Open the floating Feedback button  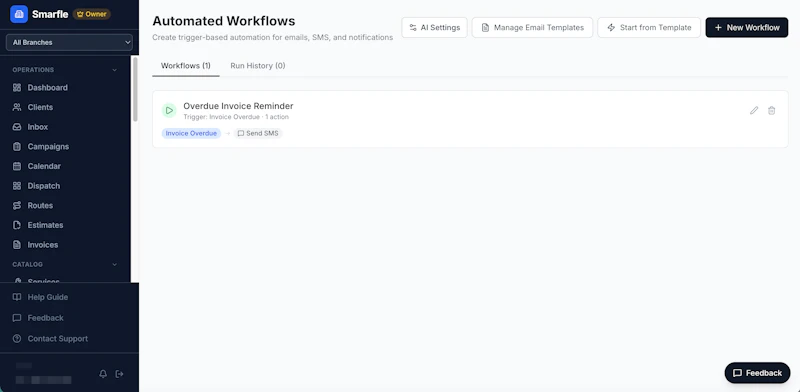(x=757, y=373)
